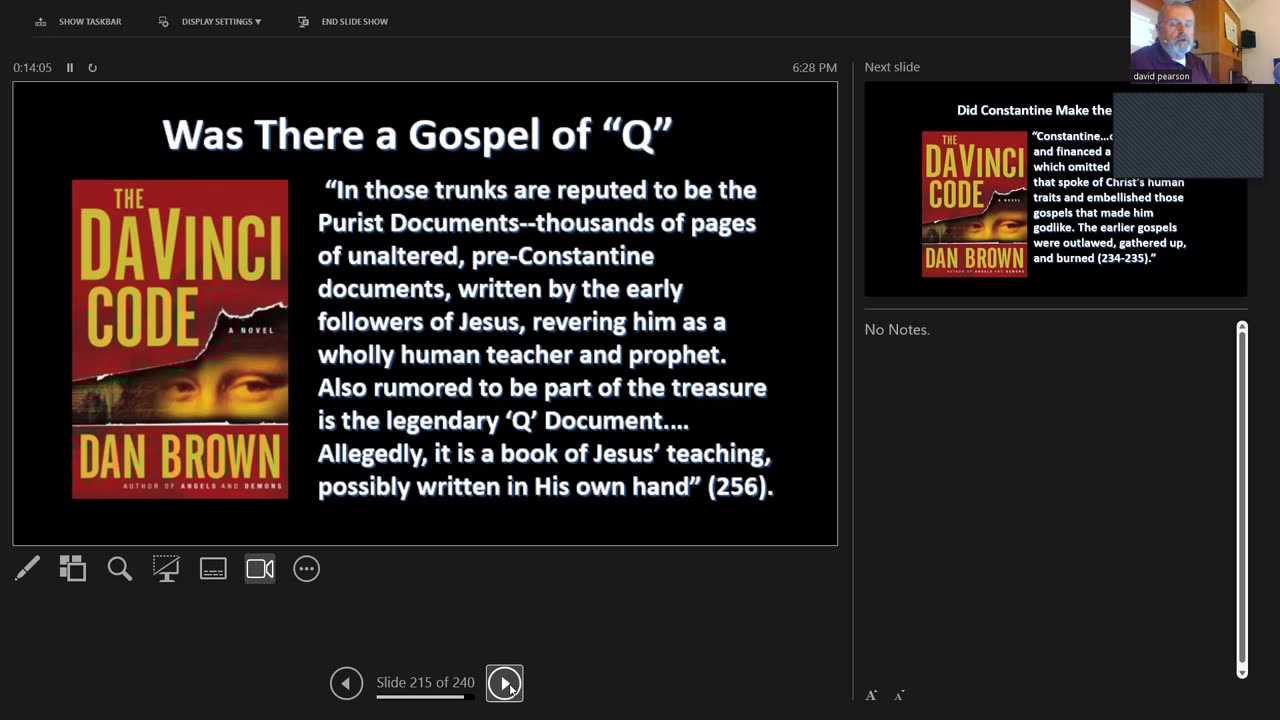Click the slide title 'Was There a Gospel of Q'
This screenshot has height=720, width=1280.
[x=417, y=134]
